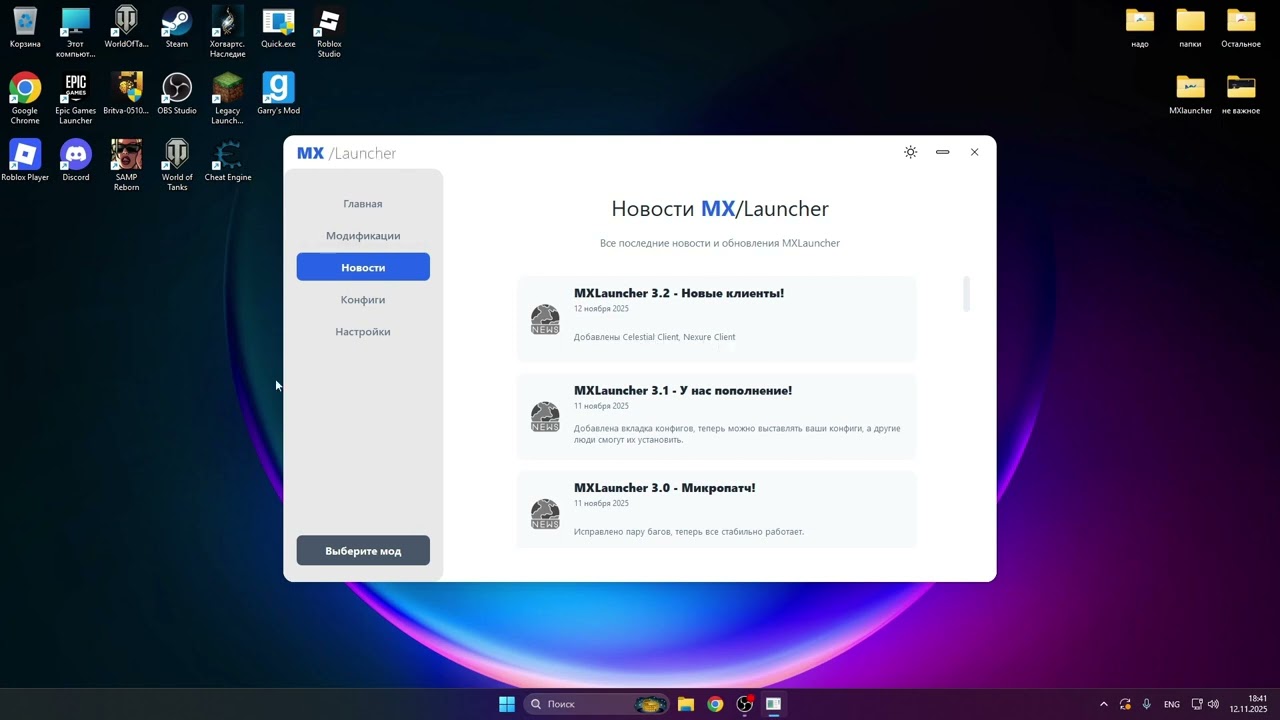Click the news icon of MXLauncher 3.0 card
Viewport: 1280px width, 720px height.
point(545,514)
